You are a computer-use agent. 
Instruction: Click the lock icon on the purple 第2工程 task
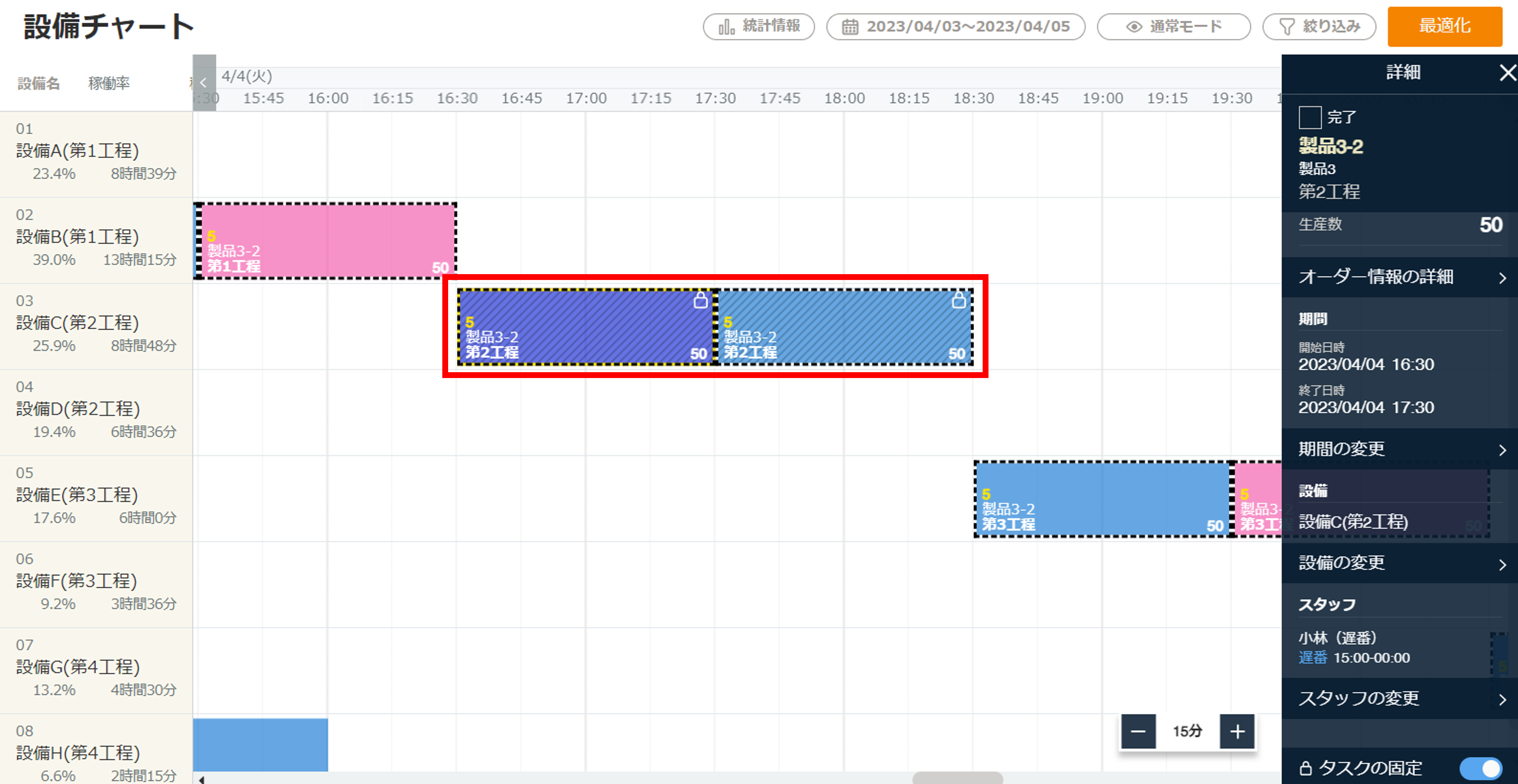click(700, 300)
